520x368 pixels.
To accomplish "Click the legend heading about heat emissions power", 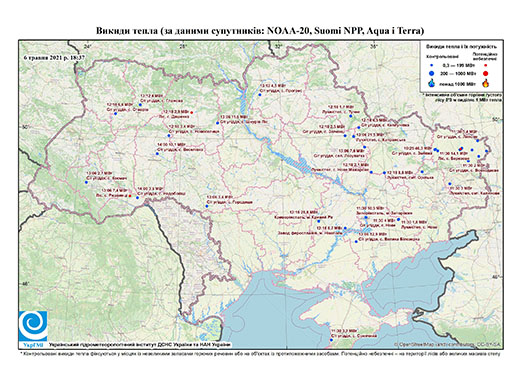I will pos(462,46).
